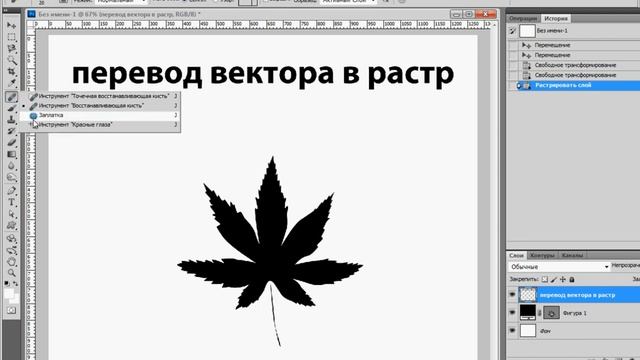
Task: Switch to the История tab
Action: coord(556,18)
